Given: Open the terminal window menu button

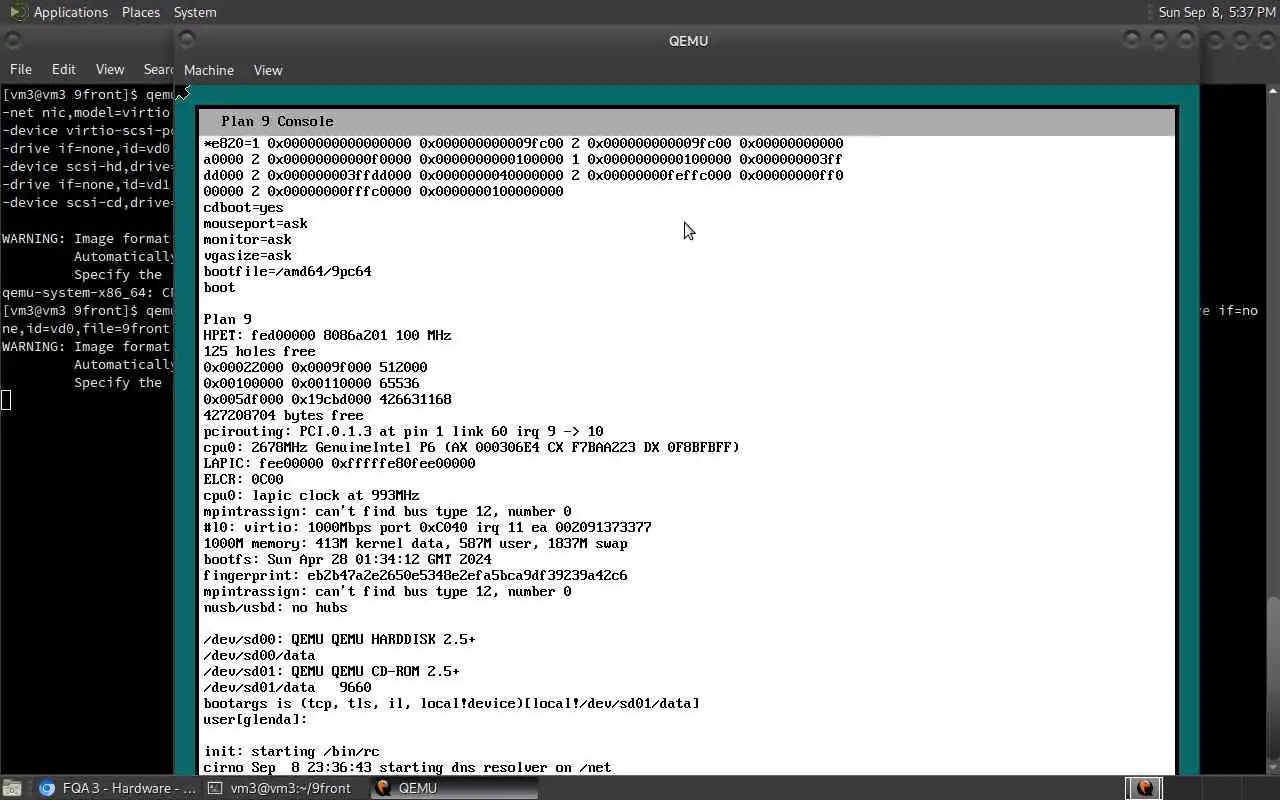Looking at the screenshot, I should tap(12, 40).
